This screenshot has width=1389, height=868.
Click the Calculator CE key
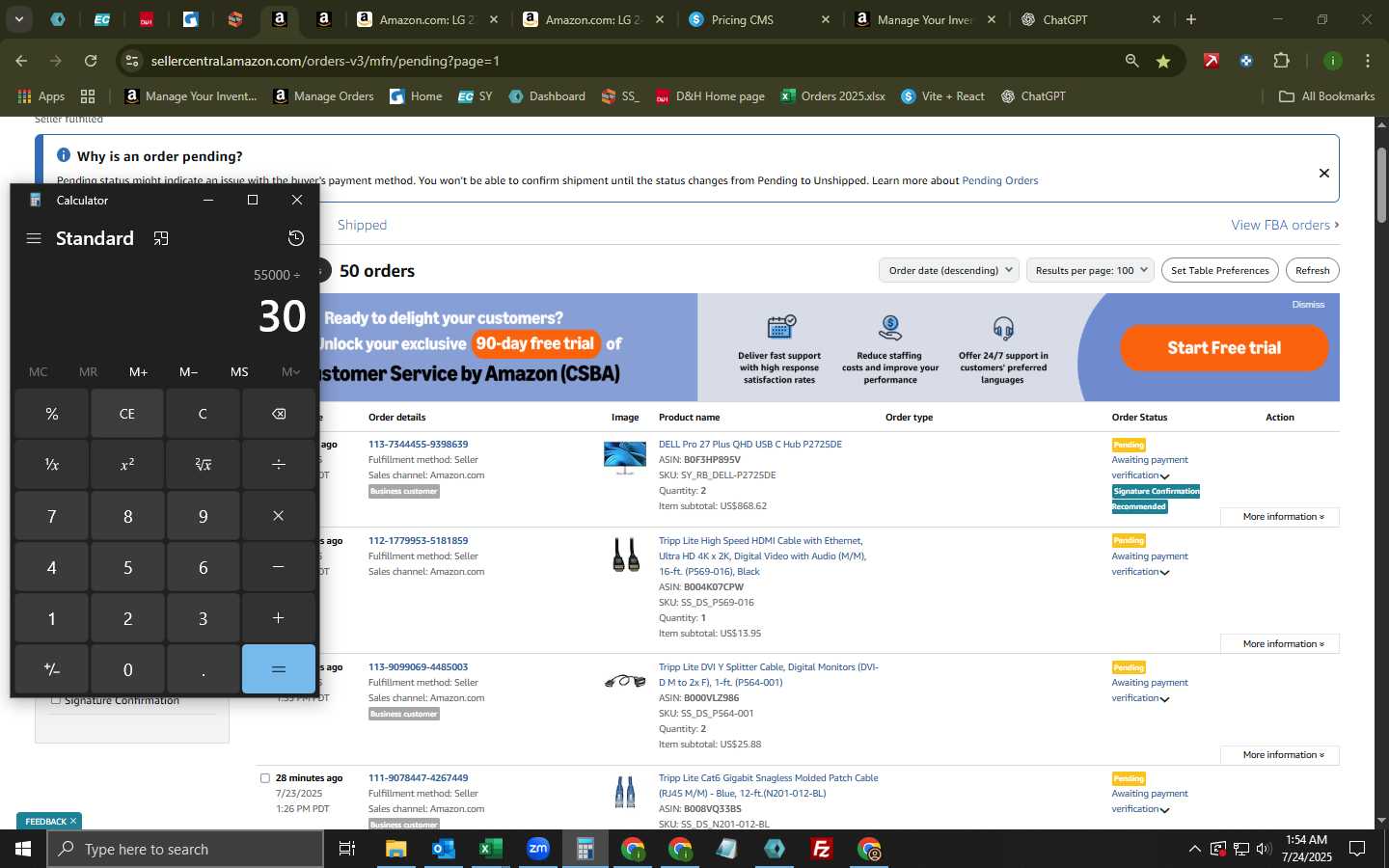click(127, 414)
